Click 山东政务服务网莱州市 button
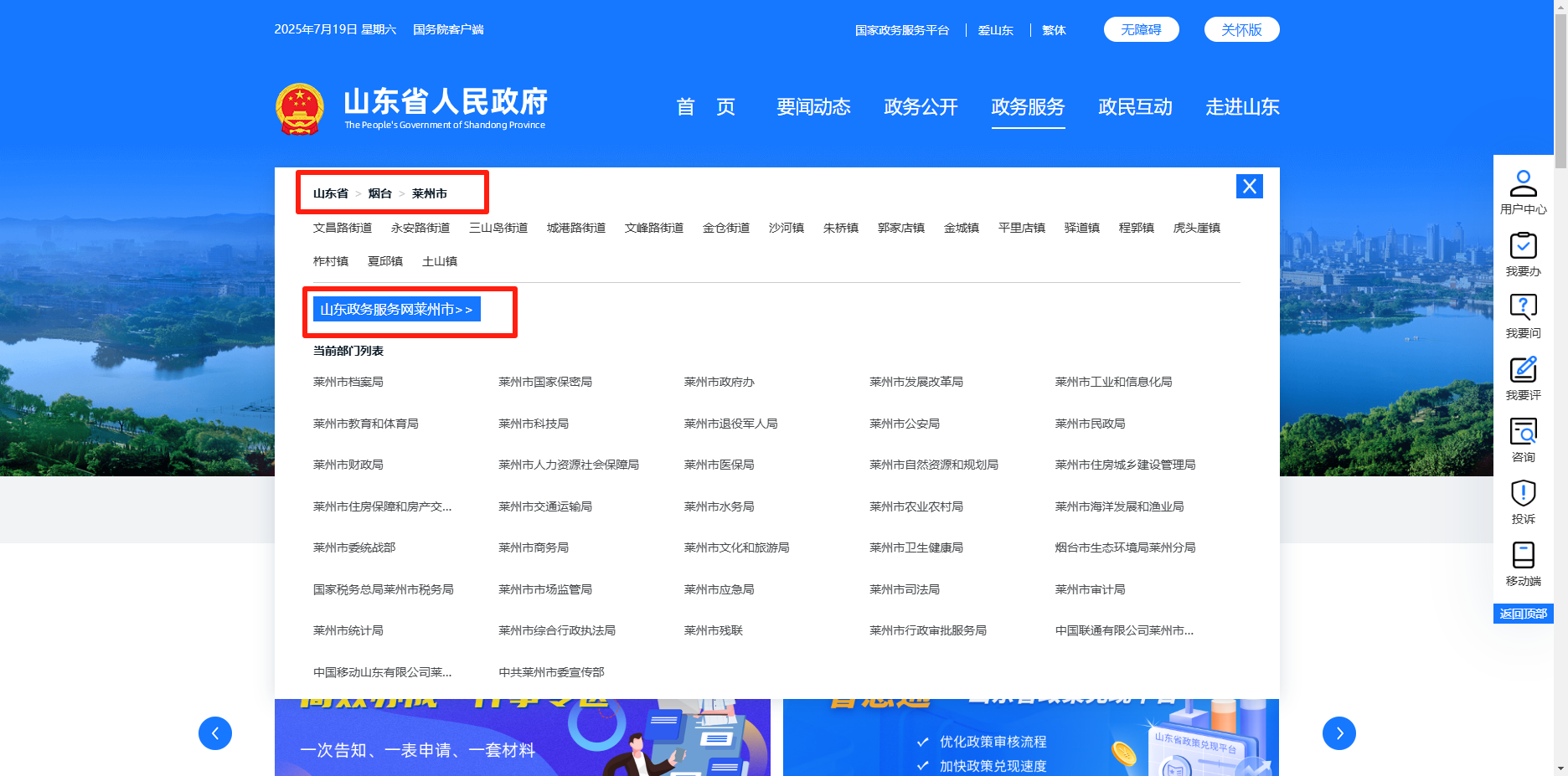The height and width of the screenshot is (776, 1568). tap(396, 310)
